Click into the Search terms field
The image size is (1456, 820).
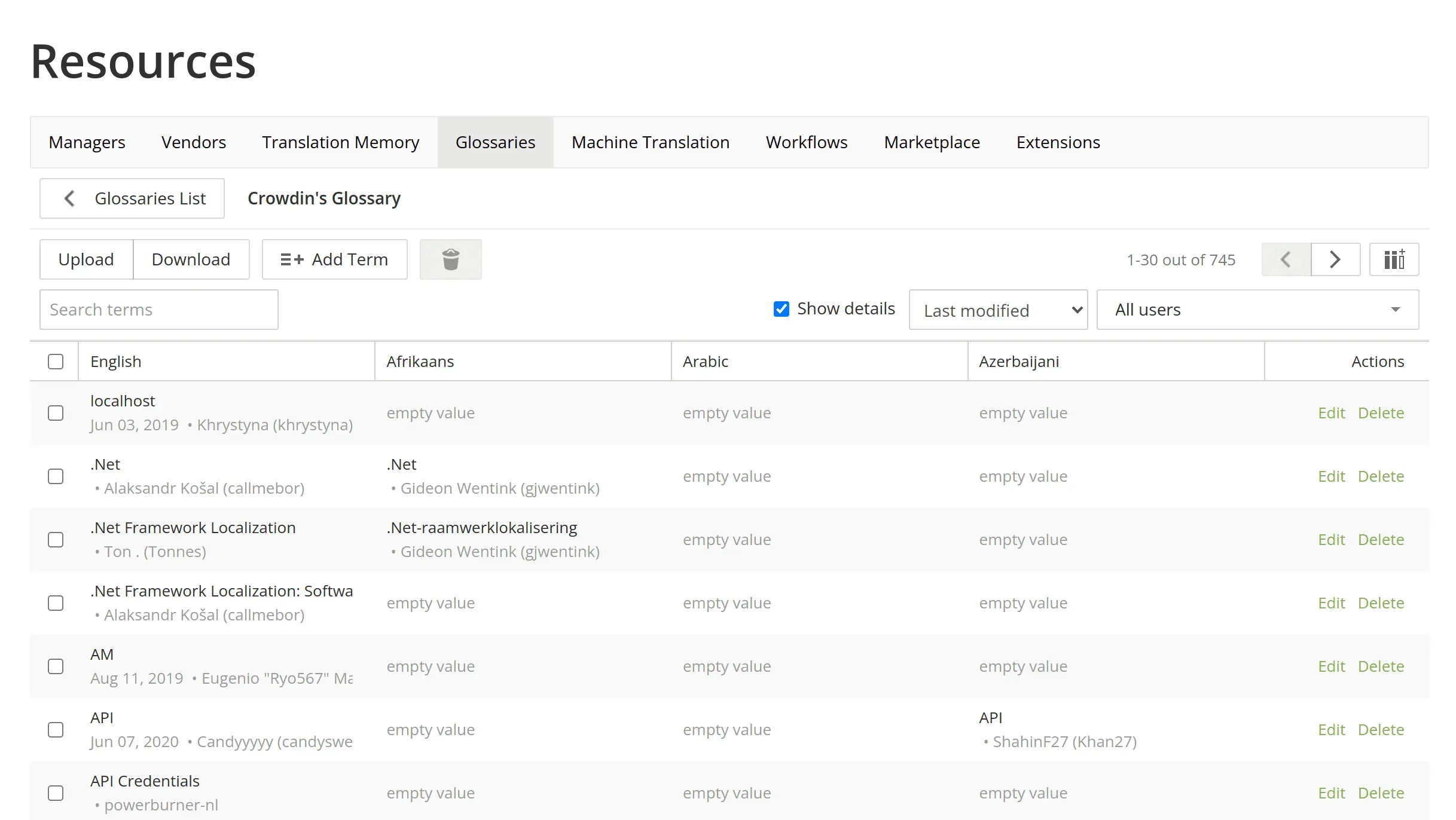158,310
